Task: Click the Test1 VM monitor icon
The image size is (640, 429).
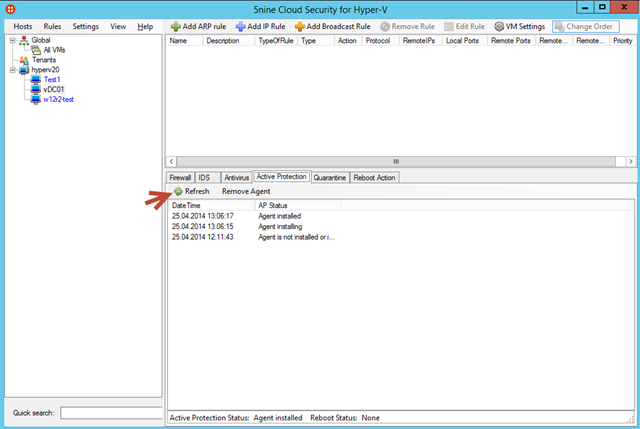Action: point(36,80)
